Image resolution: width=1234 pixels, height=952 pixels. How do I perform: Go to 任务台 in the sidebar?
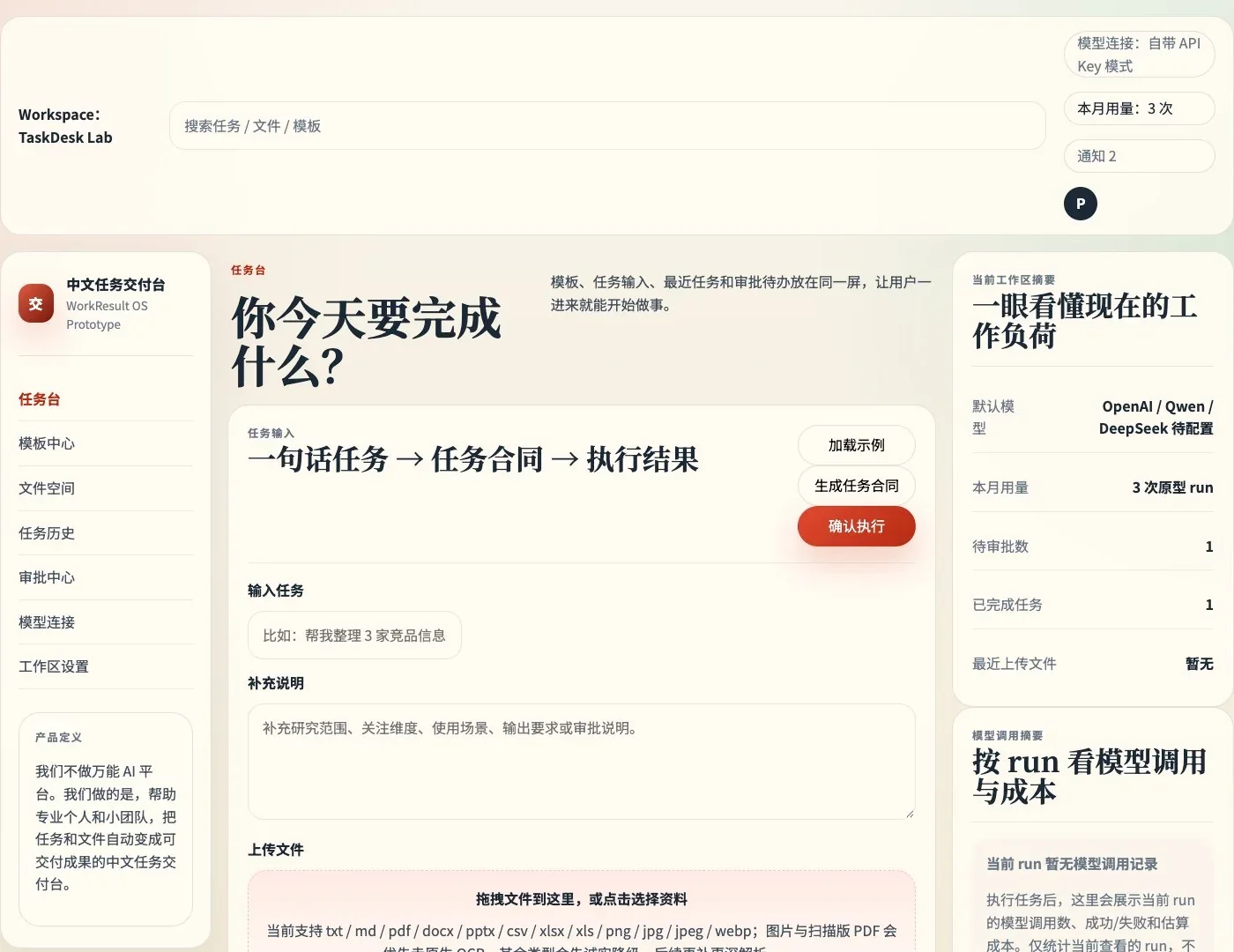[x=106, y=399]
